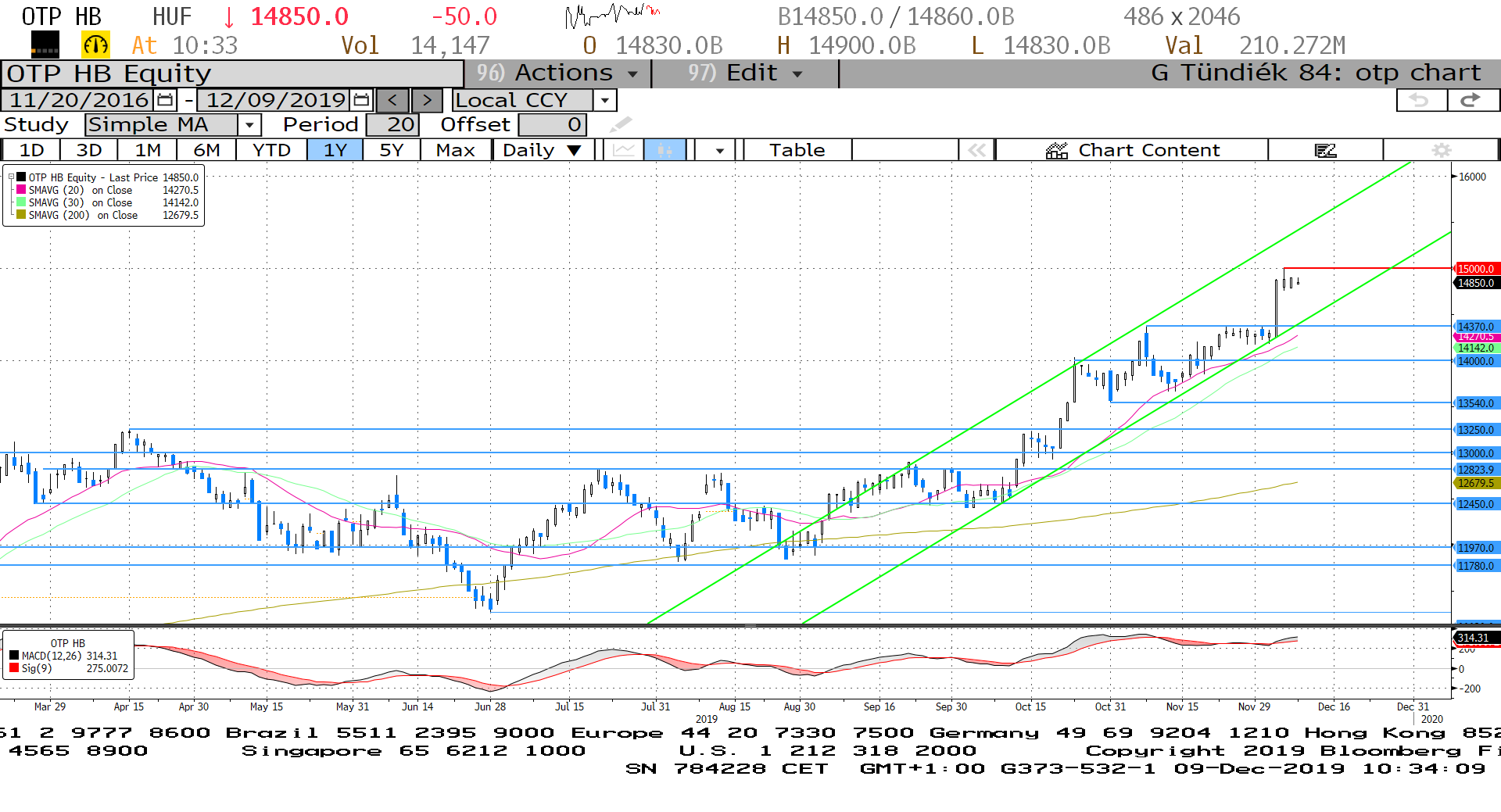Open the Local CCY currency dropdown
1501x812 pixels.
pyautogui.click(x=604, y=100)
